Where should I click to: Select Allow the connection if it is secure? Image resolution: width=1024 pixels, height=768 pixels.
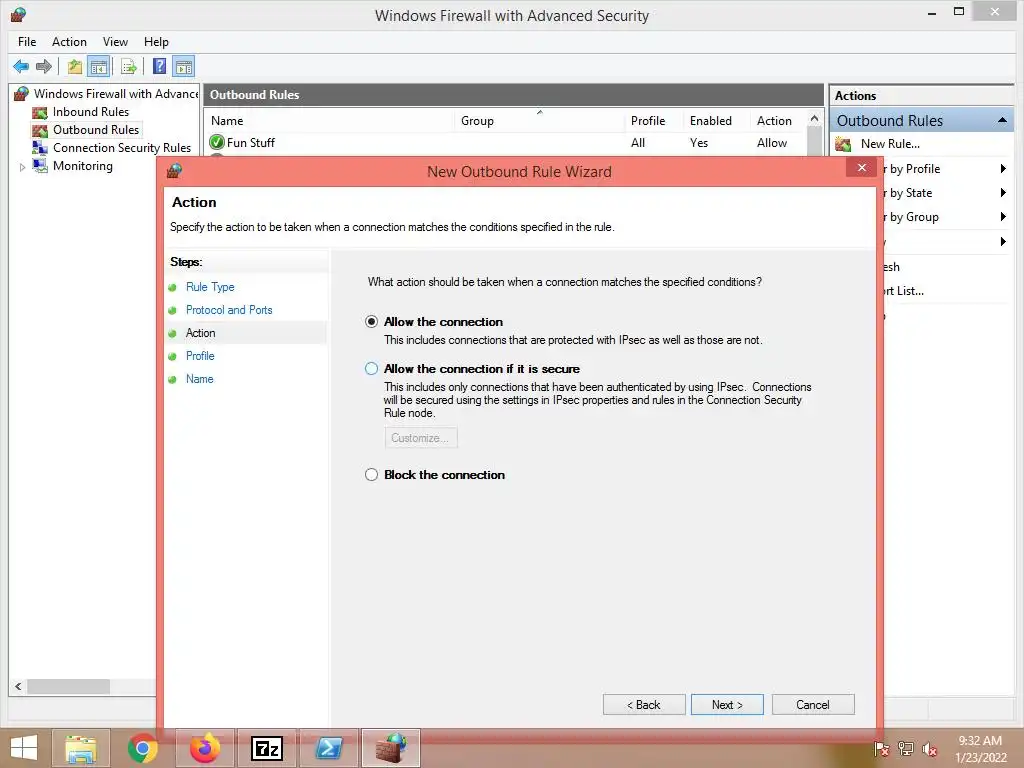371,368
